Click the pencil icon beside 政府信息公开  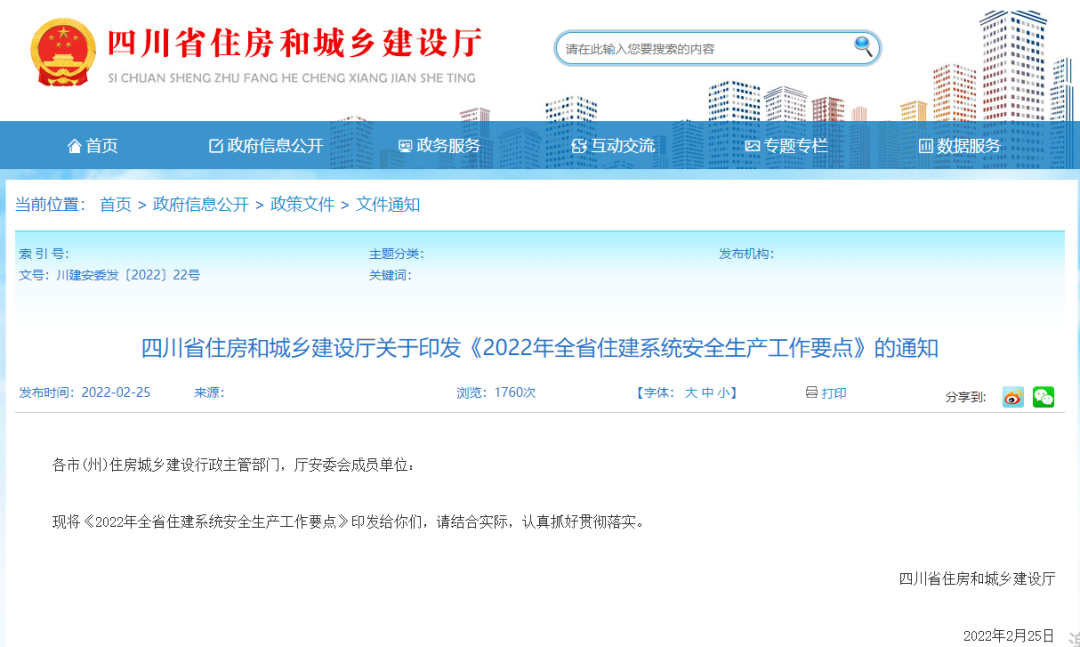coord(215,145)
